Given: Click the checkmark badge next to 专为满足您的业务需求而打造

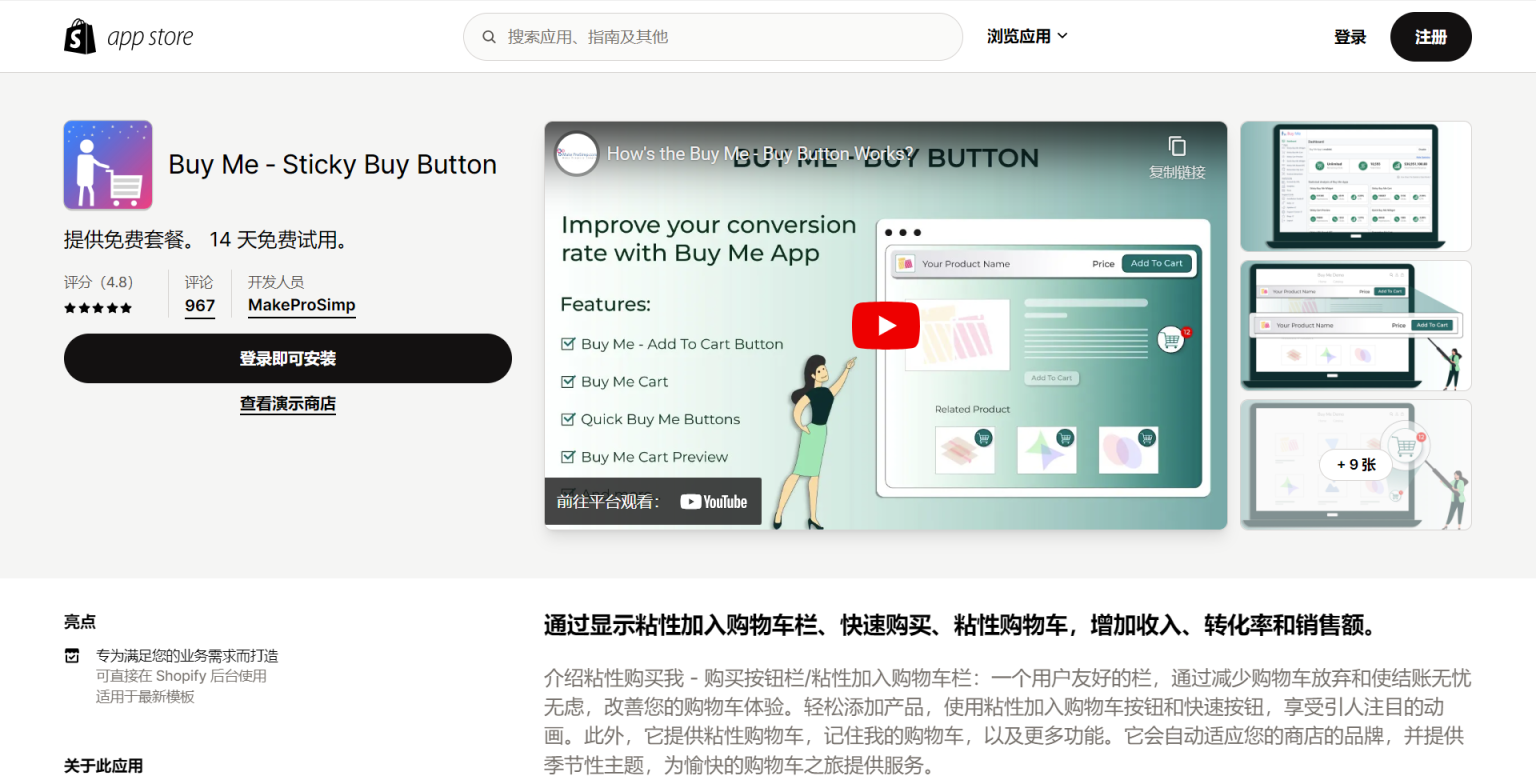Looking at the screenshot, I should click(72, 655).
